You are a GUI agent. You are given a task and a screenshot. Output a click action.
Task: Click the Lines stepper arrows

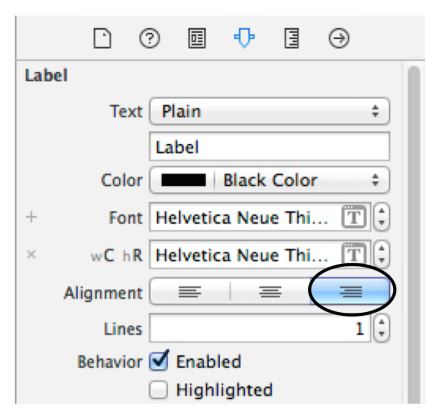[381, 328]
